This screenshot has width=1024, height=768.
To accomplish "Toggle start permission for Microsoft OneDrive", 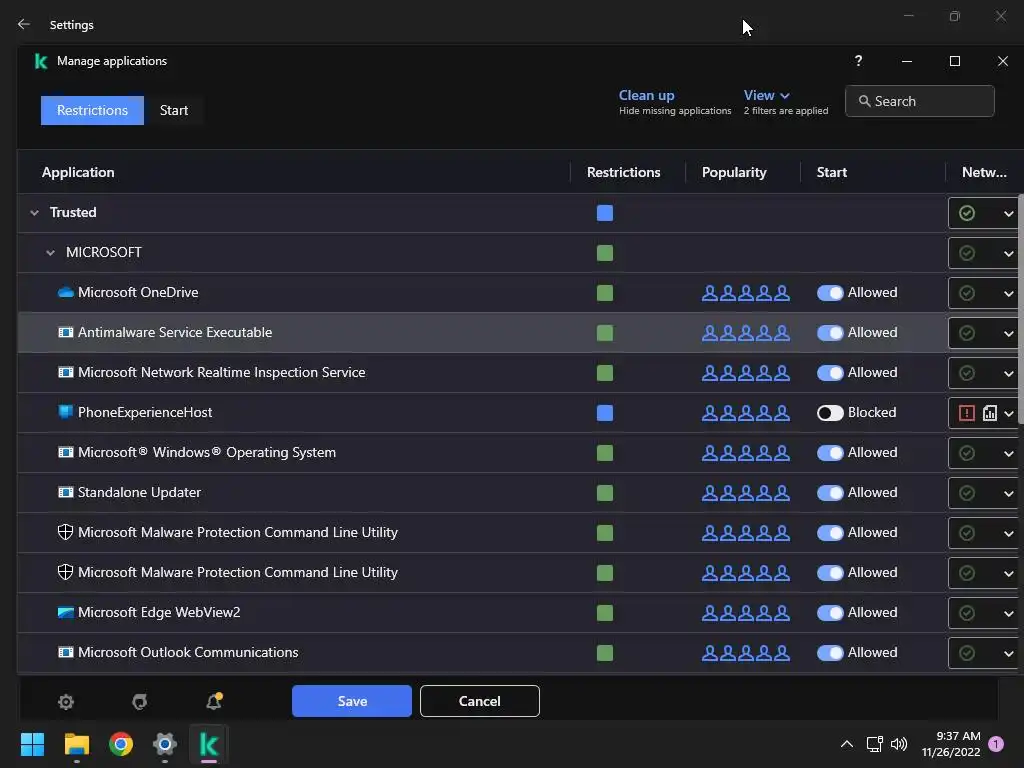I will pyautogui.click(x=830, y=293).
